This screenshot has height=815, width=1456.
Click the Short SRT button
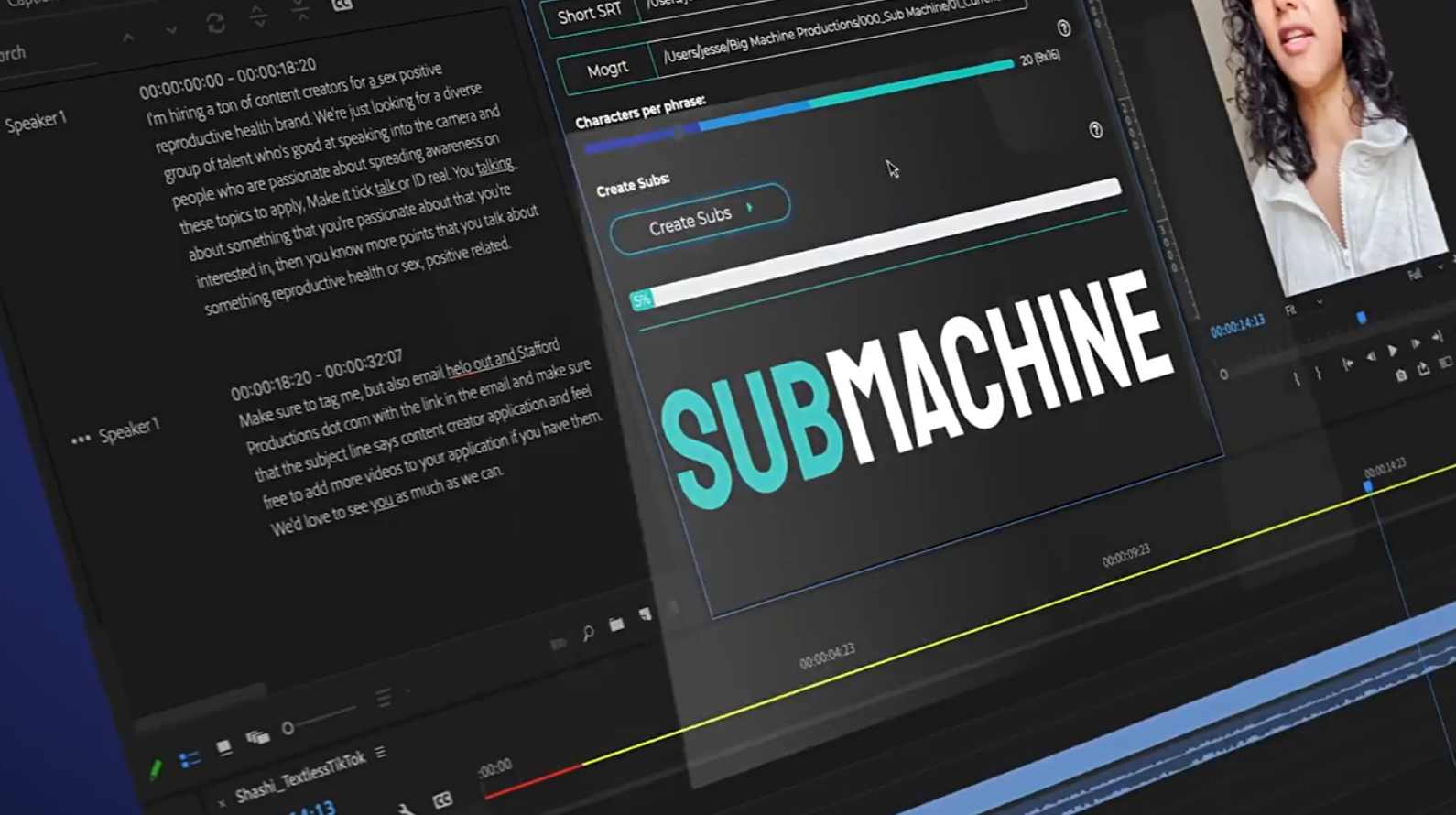point(589,14)
